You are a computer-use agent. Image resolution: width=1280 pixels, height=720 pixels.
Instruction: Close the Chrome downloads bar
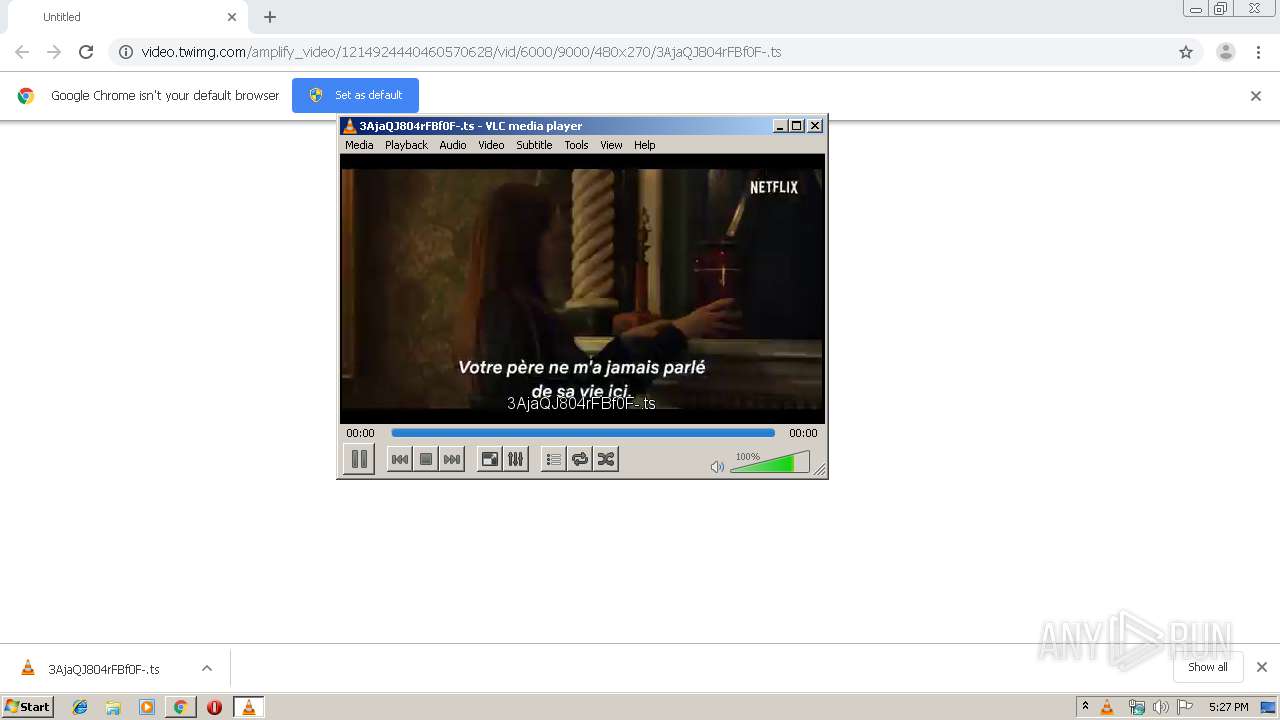tap(1262, 667)
